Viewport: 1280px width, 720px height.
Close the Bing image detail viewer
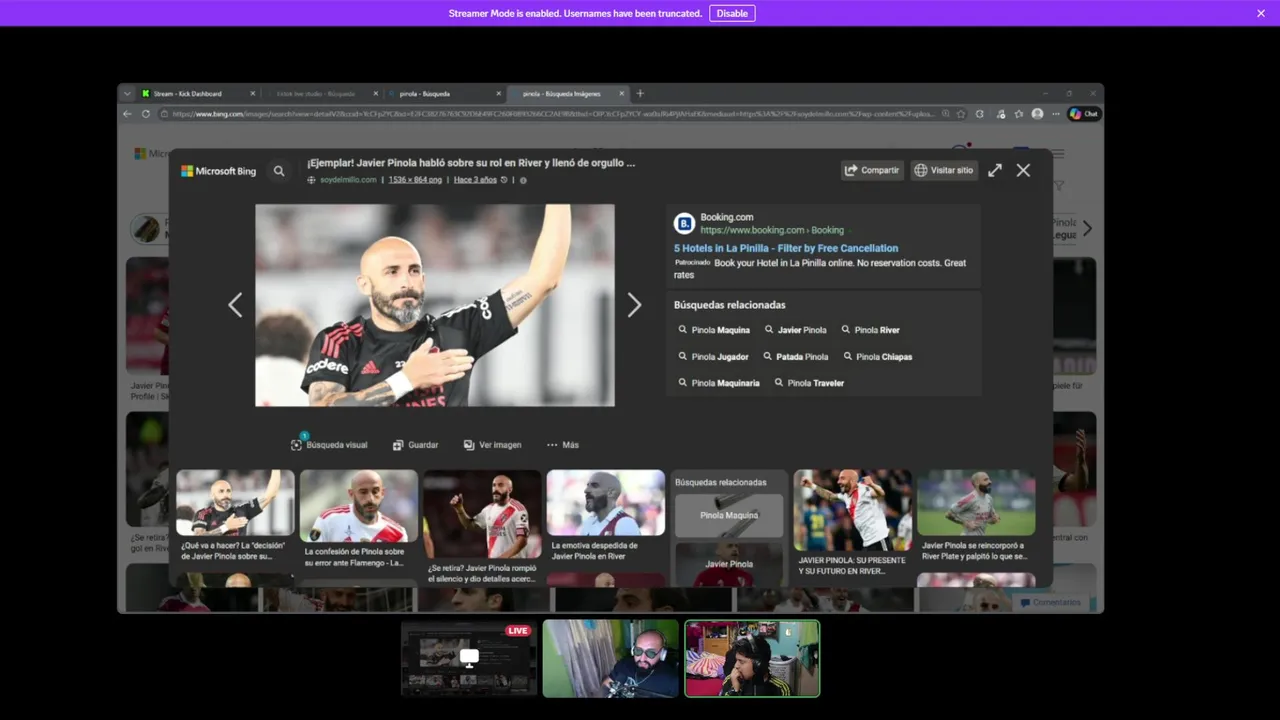(1023, 170)
